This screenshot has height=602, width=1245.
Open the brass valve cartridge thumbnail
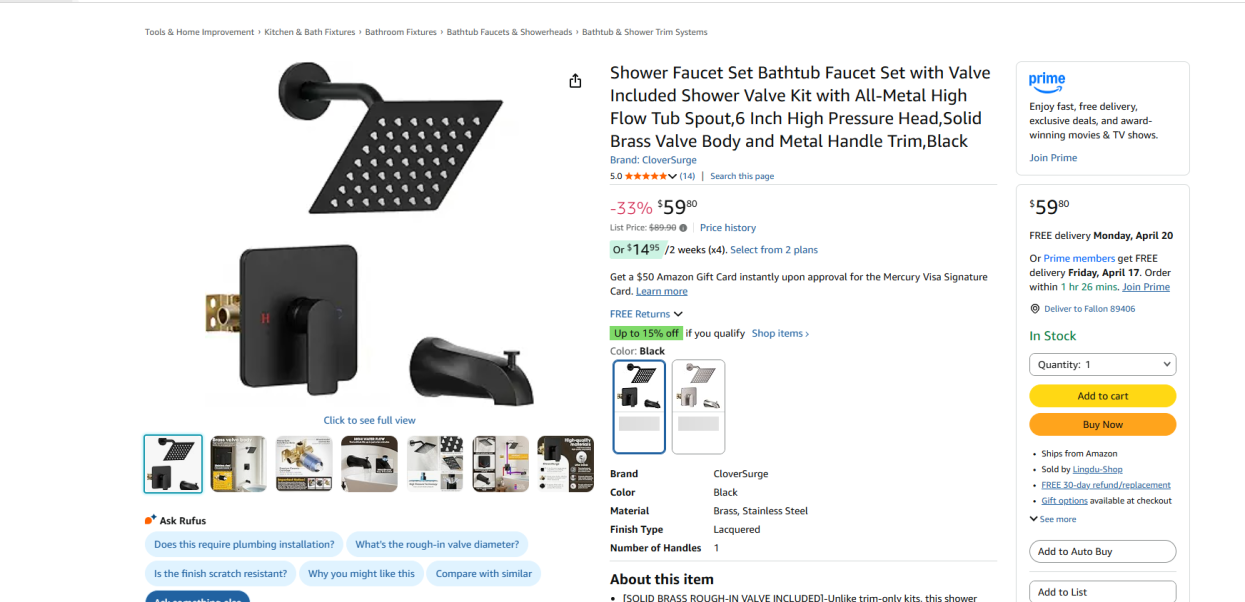[x=304, y=464]
